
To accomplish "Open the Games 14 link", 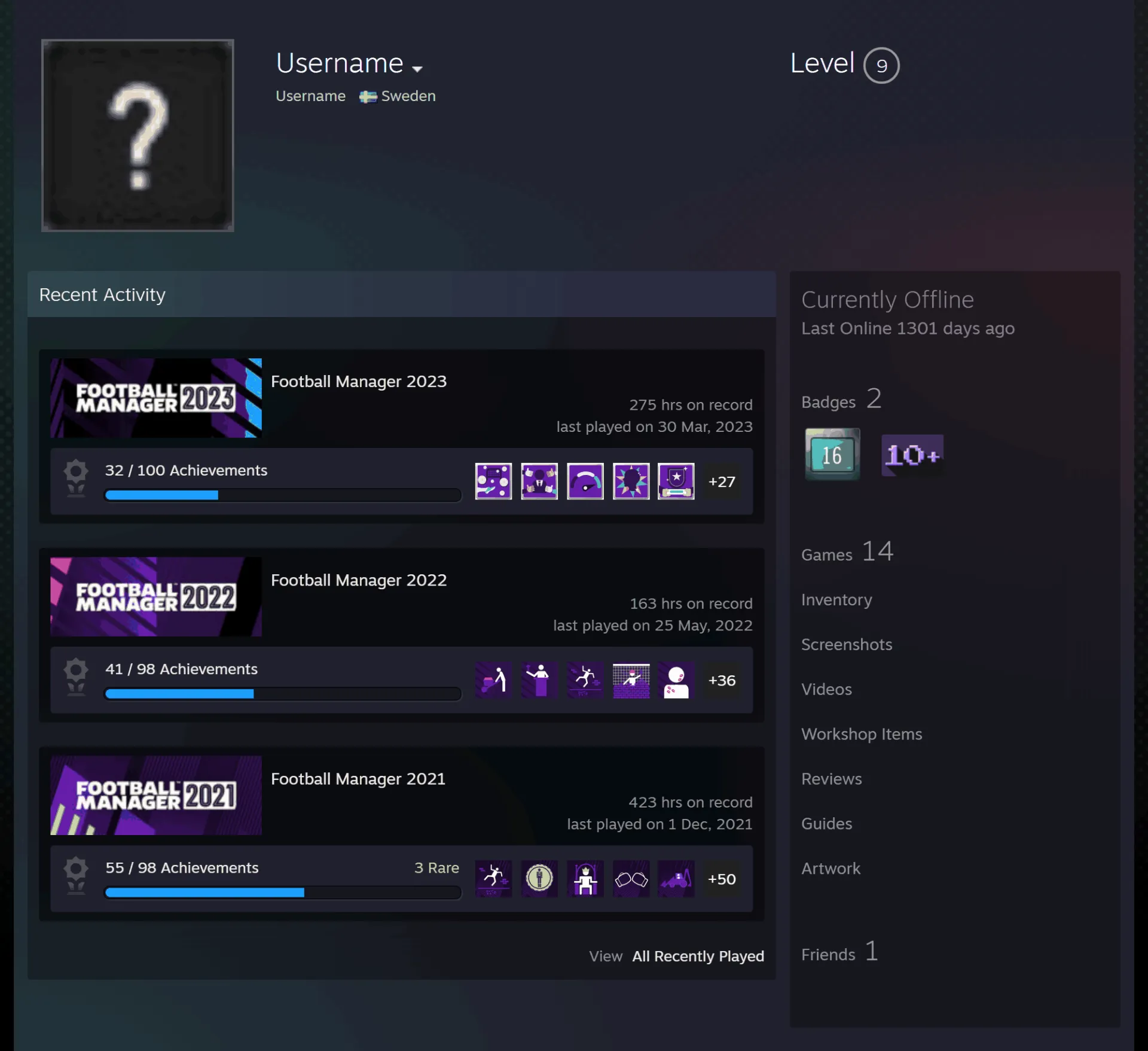I will point(847,552).
